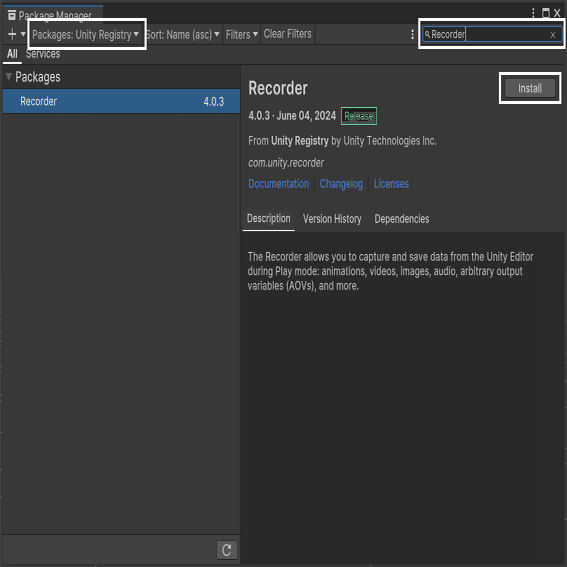Click the 4.0.3 version in the Recorder row
The width and height of the screenshot is (567, 567).
(x=213, y=102)
